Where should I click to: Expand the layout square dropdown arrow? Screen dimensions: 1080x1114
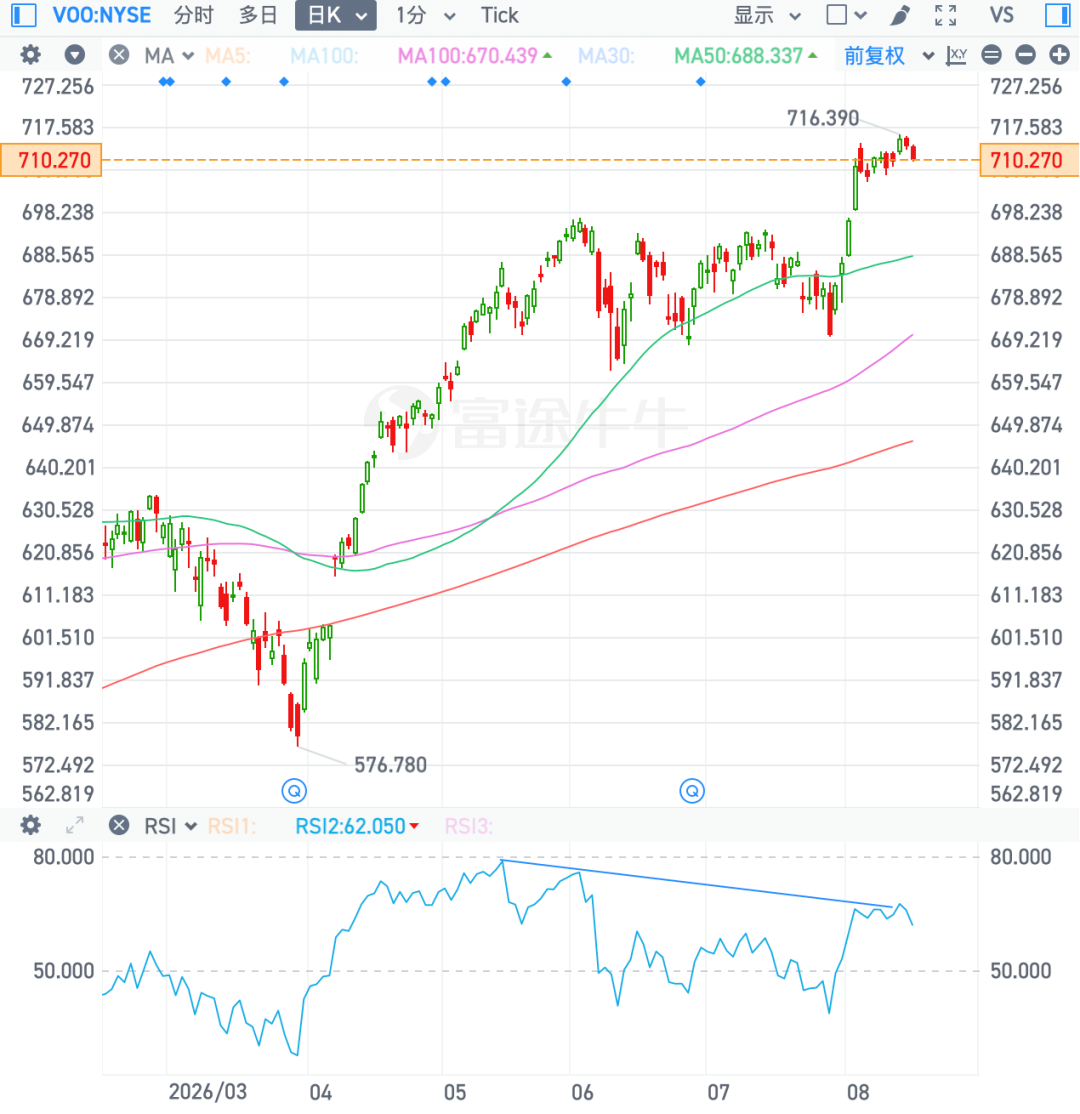click(860, 15)
